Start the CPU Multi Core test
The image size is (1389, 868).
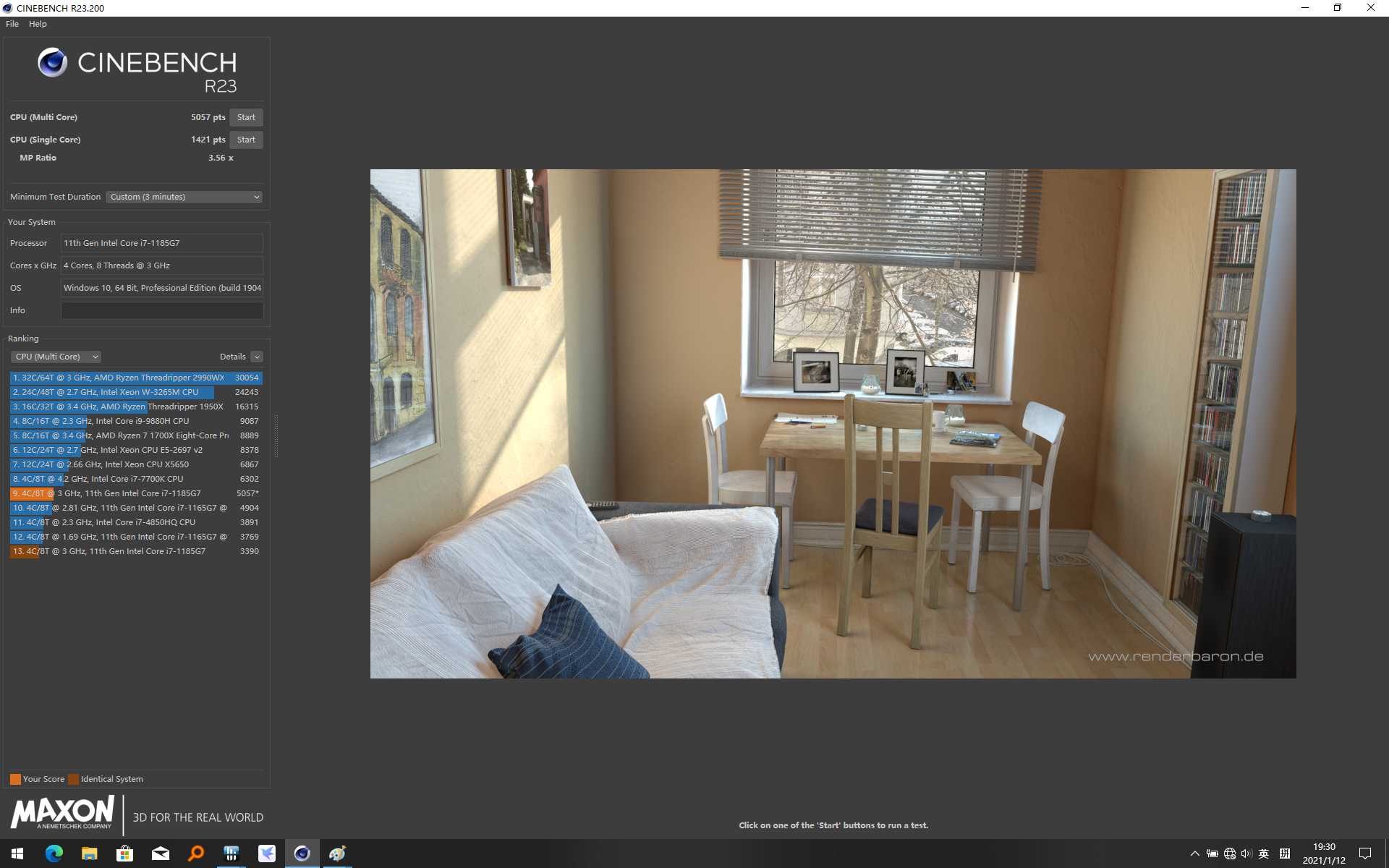pyautogui.click(x=246, y=117)
